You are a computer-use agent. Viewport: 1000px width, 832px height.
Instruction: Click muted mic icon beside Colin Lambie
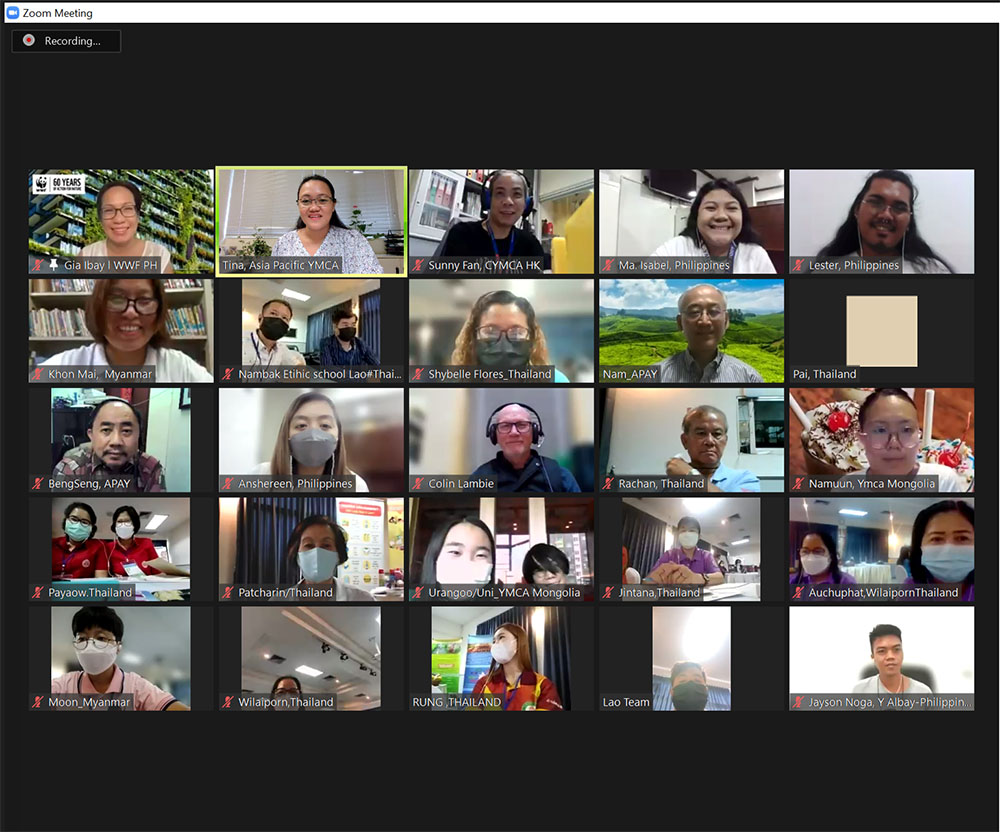point(420,484)
